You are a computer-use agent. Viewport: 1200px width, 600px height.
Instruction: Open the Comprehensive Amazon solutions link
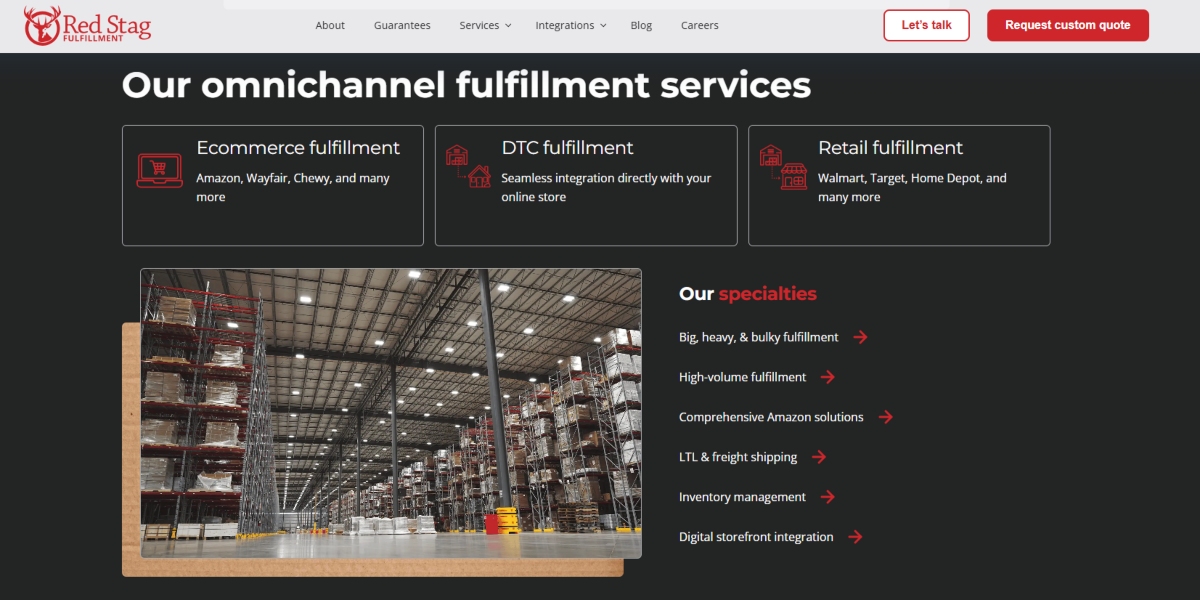[771, 417]
